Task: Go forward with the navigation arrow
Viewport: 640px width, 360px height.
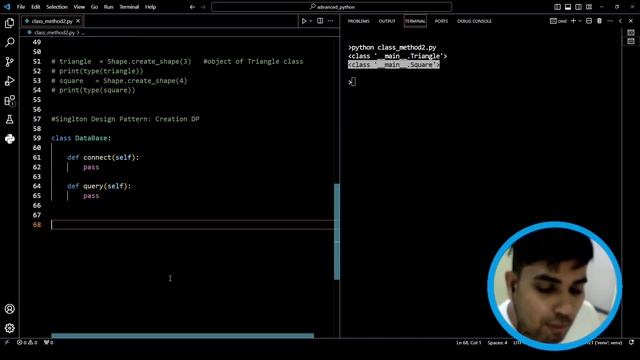Action: click(203, 7)
